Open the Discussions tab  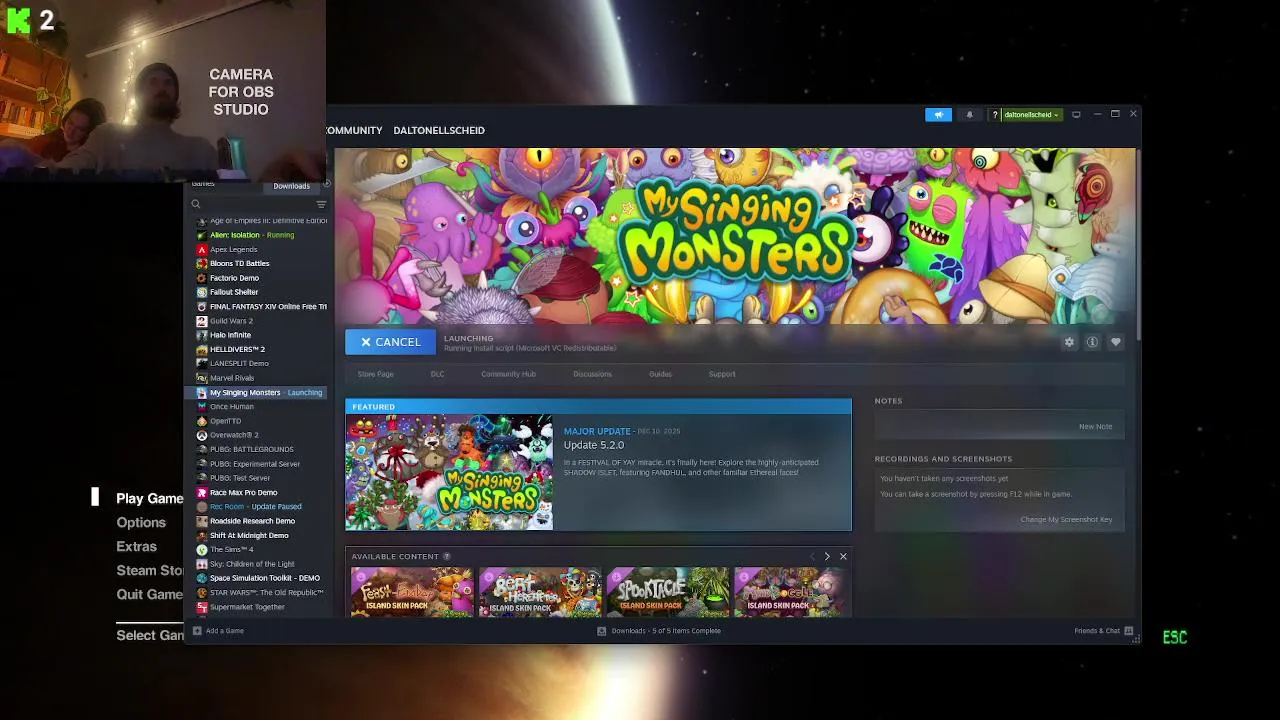pos(592,374)
